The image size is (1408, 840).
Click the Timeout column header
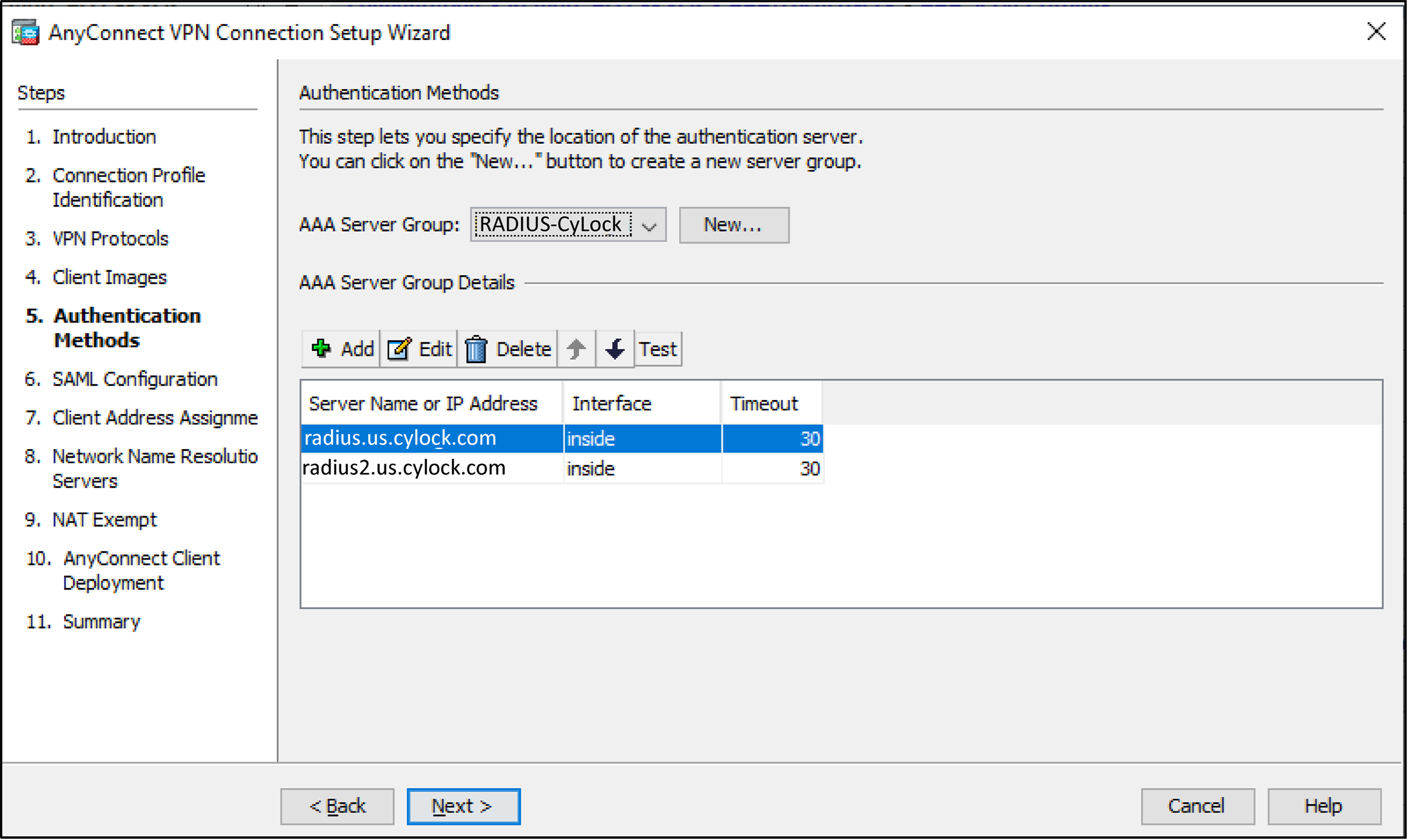point(765,404)
